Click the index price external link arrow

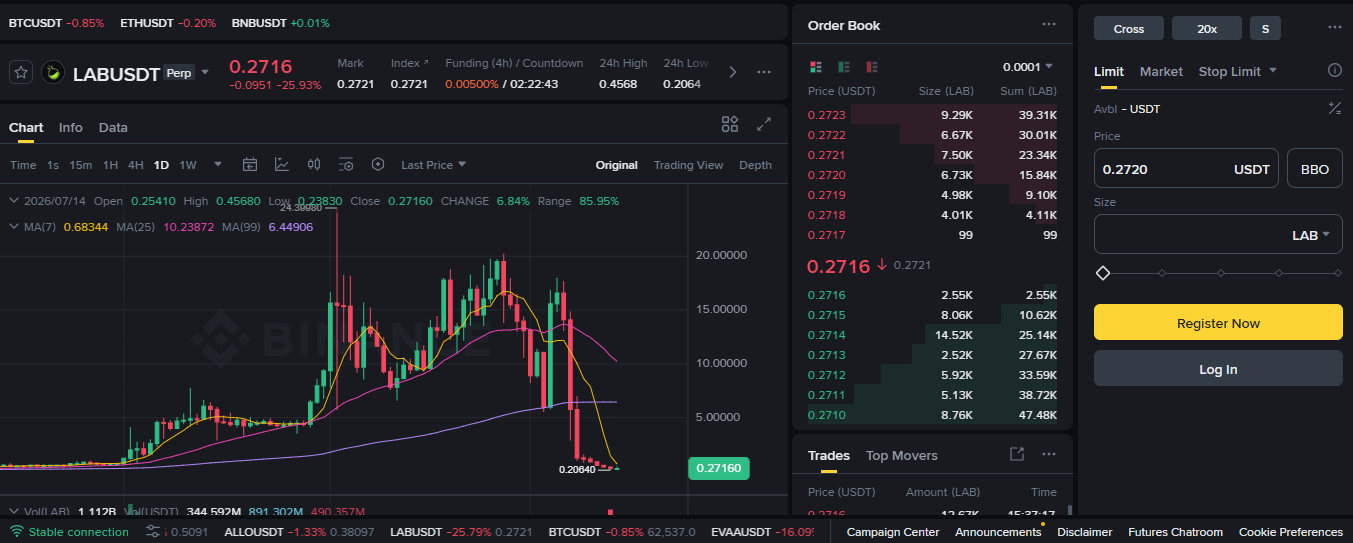pyautogui.click(x=425, y=63)
